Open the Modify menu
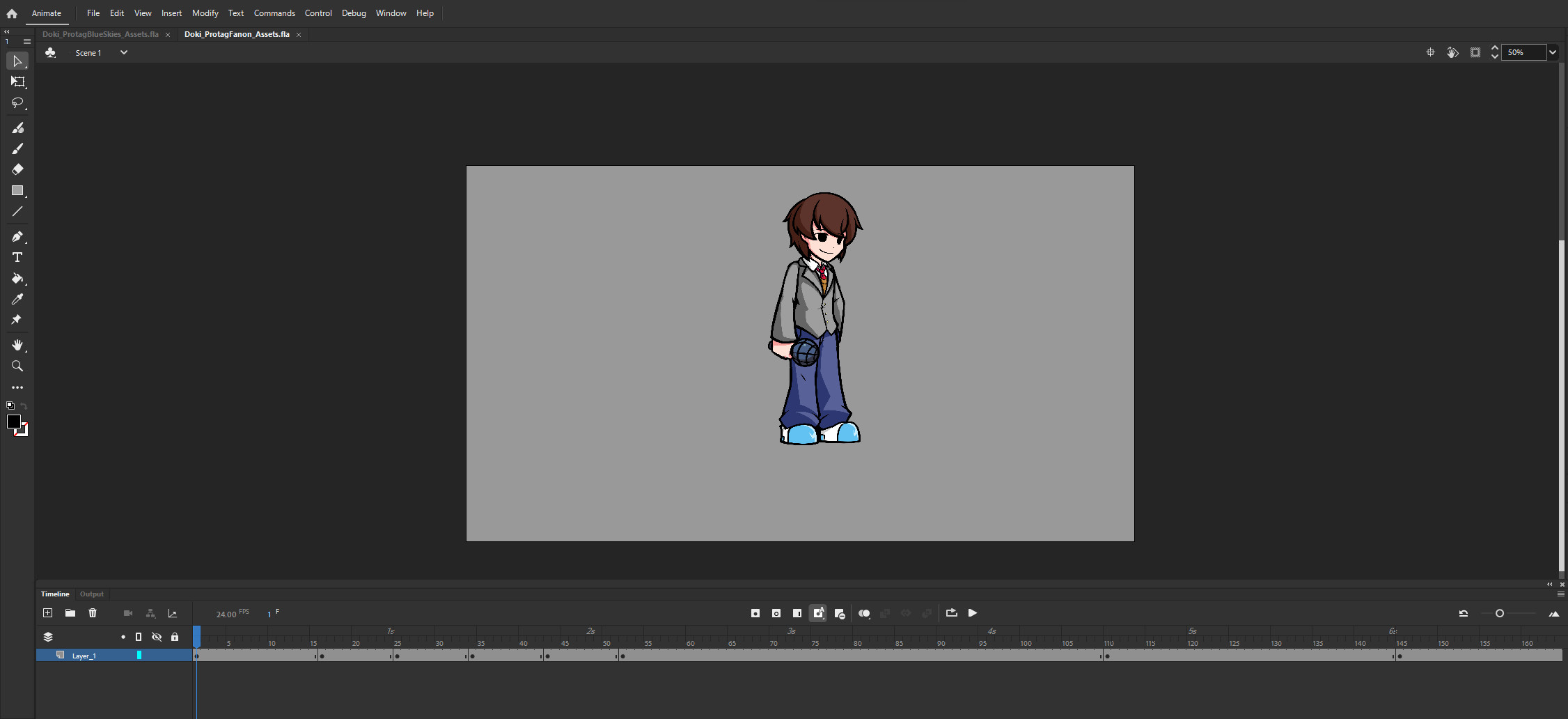The height and width of the screenshot is (719, 1568). 205,13
